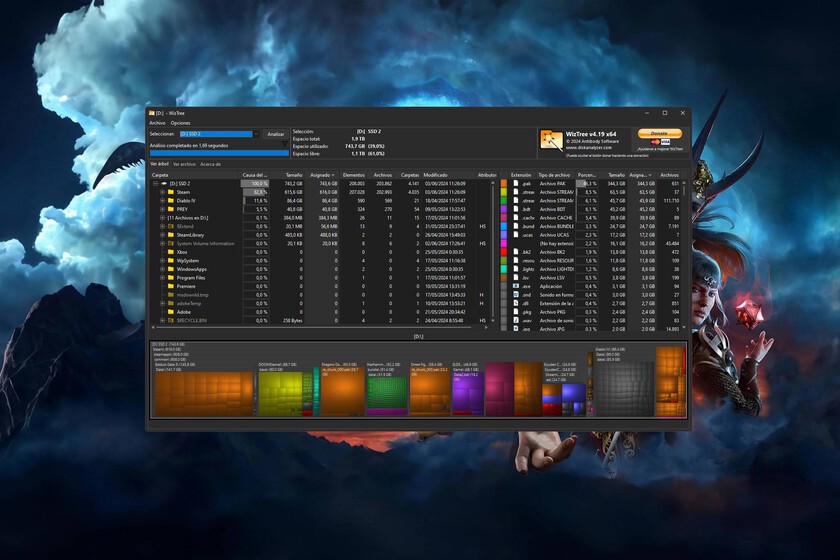Screen dimensions: 840x560
Task: Open the drive selector dropdown arrow
Action: point(256,134)
